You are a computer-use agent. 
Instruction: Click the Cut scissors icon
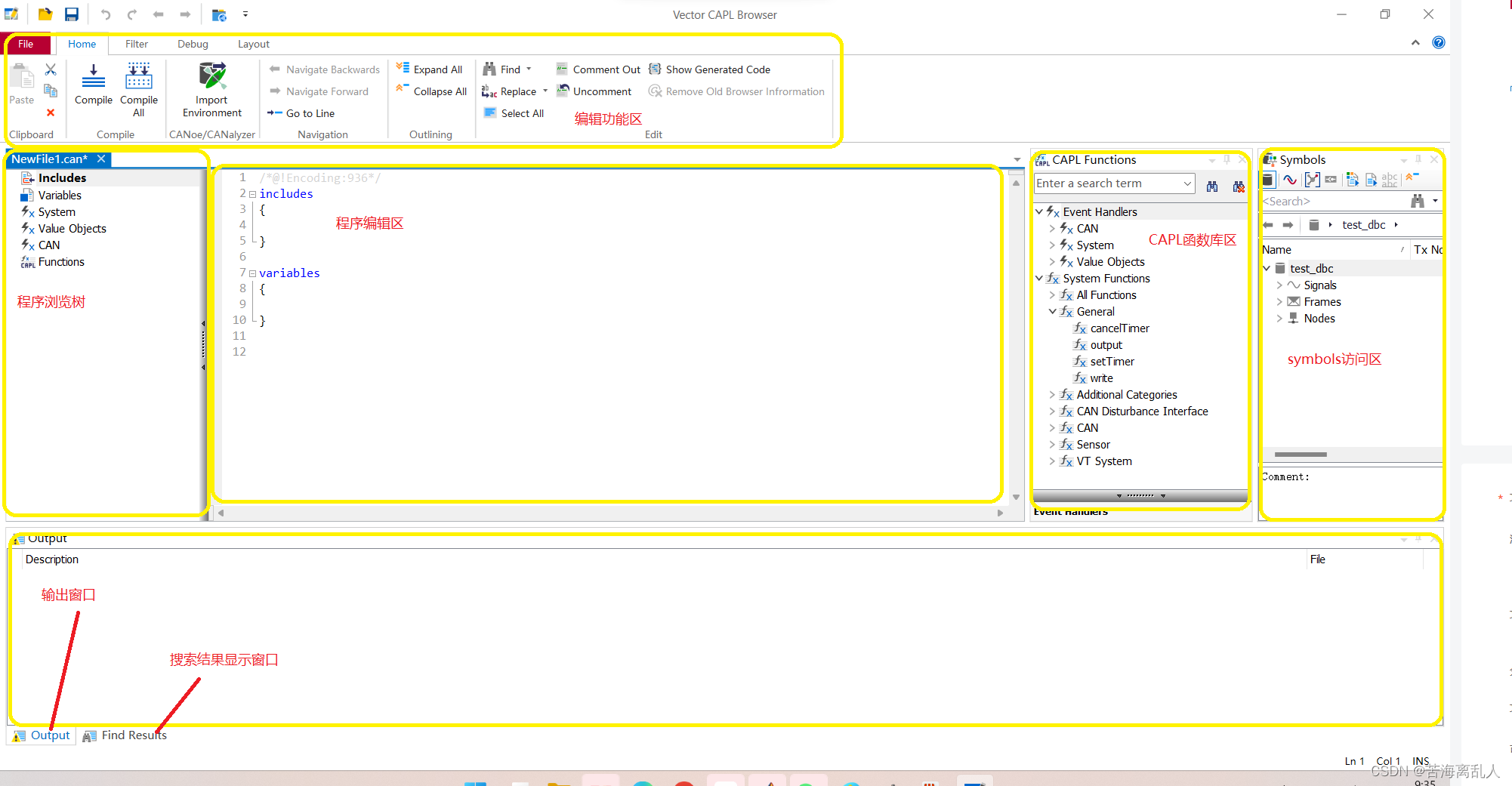51,69
